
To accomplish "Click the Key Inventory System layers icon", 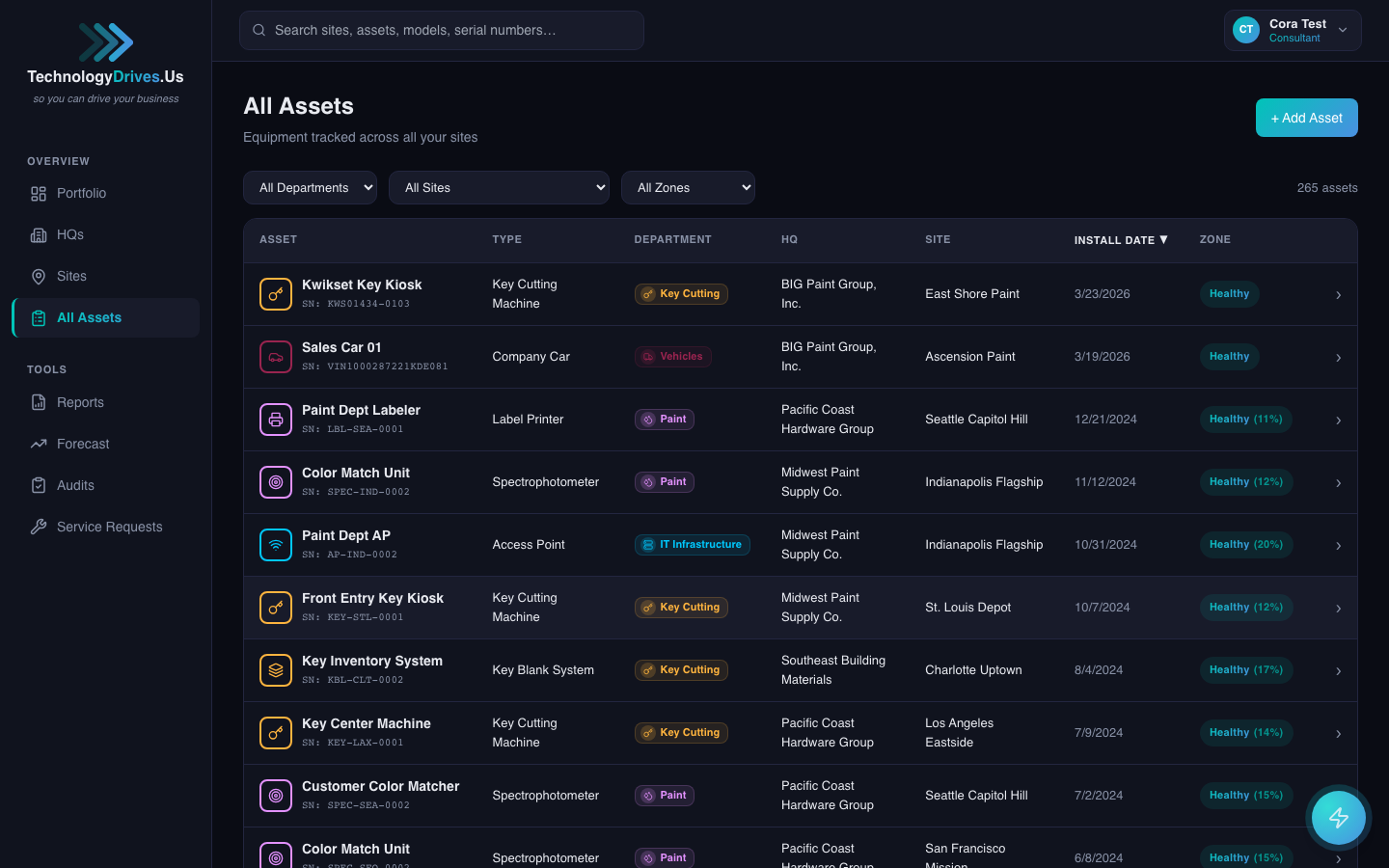I will click(276, 670).
